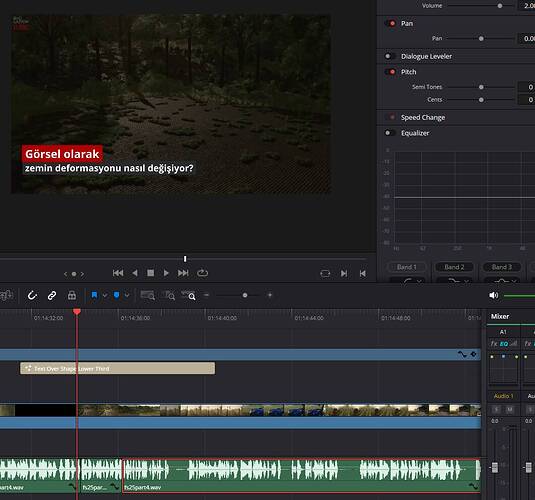Play the timeline forward
This screenshot has height=500, width=535.
point(166,273)
